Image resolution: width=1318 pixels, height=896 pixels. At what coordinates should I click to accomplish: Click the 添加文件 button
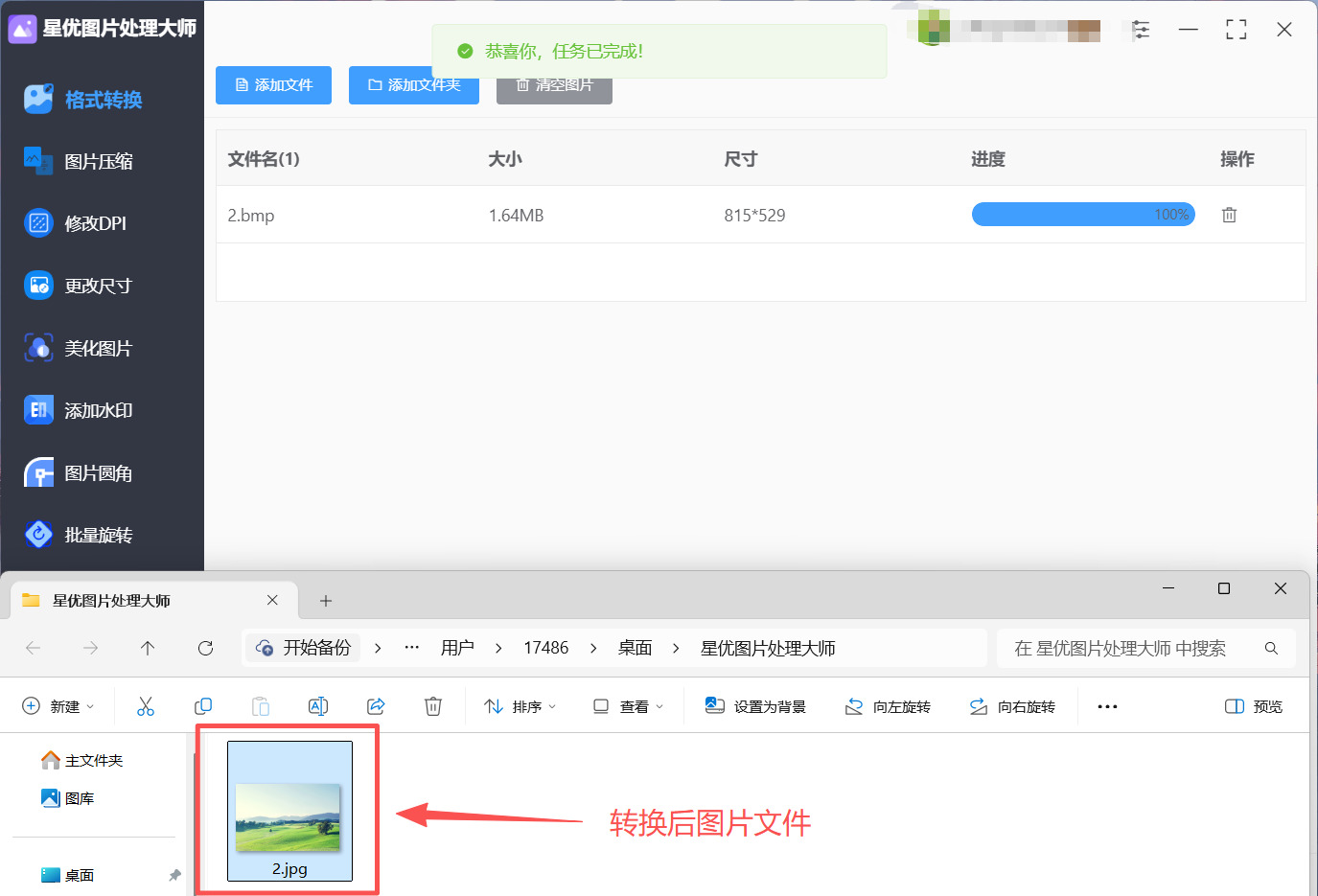(x=273, y=85)
